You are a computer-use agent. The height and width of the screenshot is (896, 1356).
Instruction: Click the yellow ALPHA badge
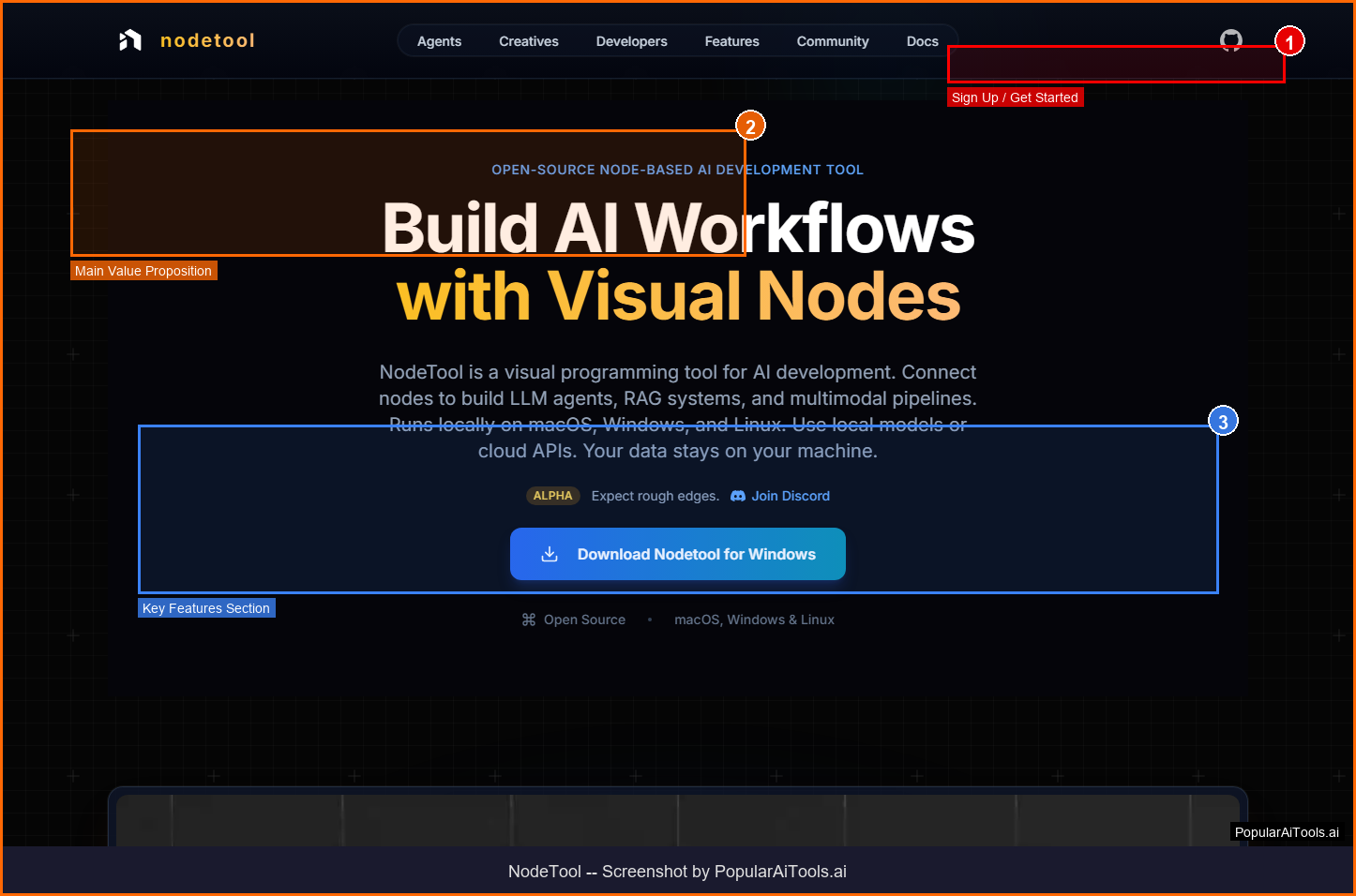[552, 496]
